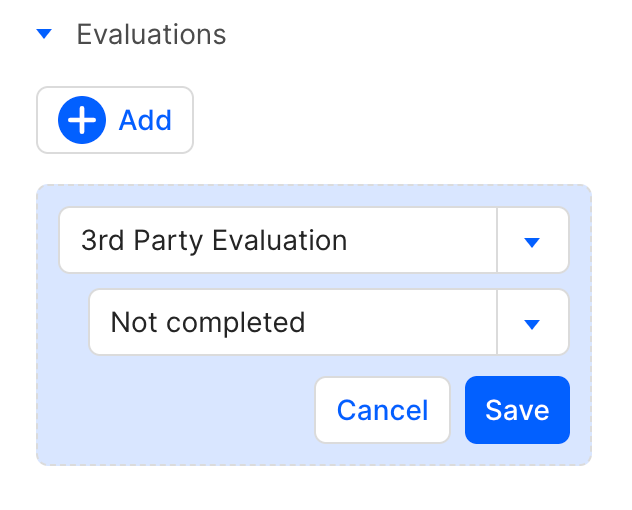Viewport: 632px width, 510px height.
Task: Click the '3rd Party Evaluation' text
Action: click(x=214, y=241)
